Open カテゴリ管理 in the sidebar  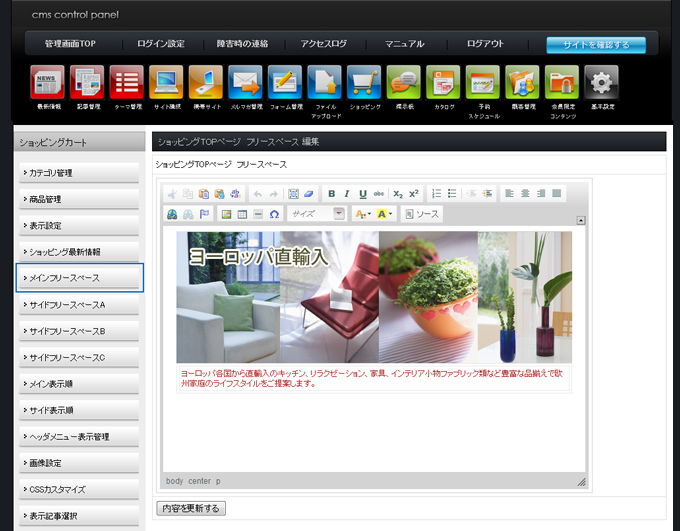pos(78,173)
